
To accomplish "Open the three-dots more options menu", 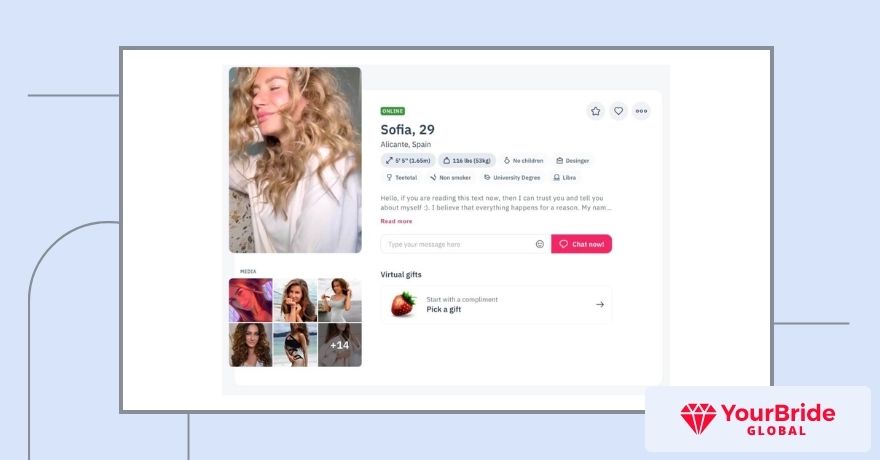I will click(641, 111).
